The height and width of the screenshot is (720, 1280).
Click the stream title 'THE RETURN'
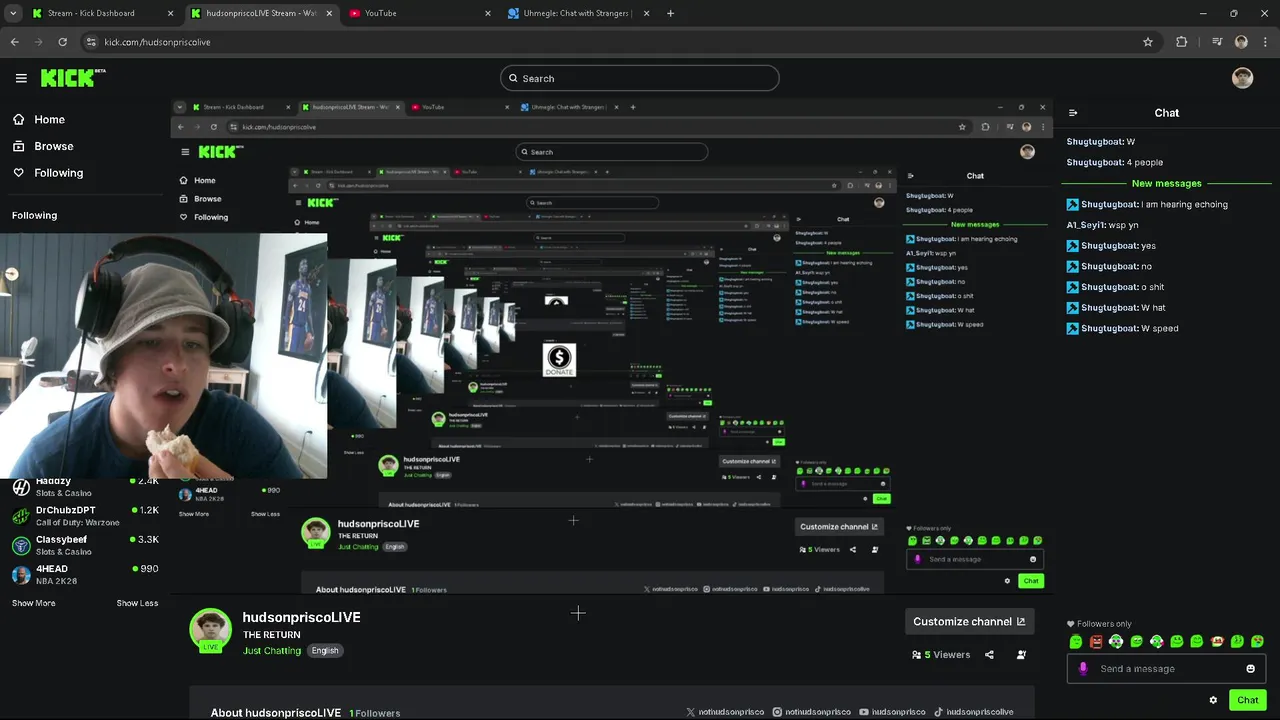pos(271,635)
